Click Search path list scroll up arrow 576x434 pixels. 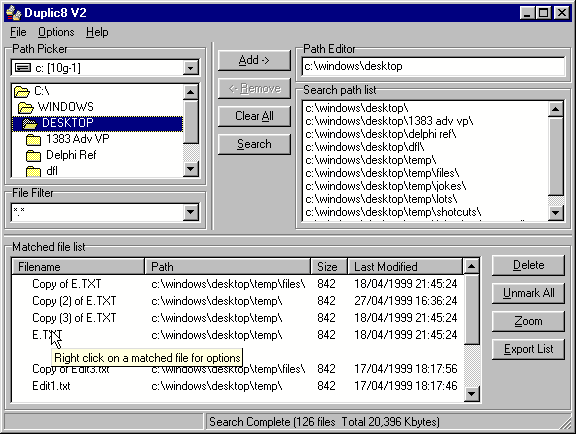pyautogui.click(x=555, y=109)
